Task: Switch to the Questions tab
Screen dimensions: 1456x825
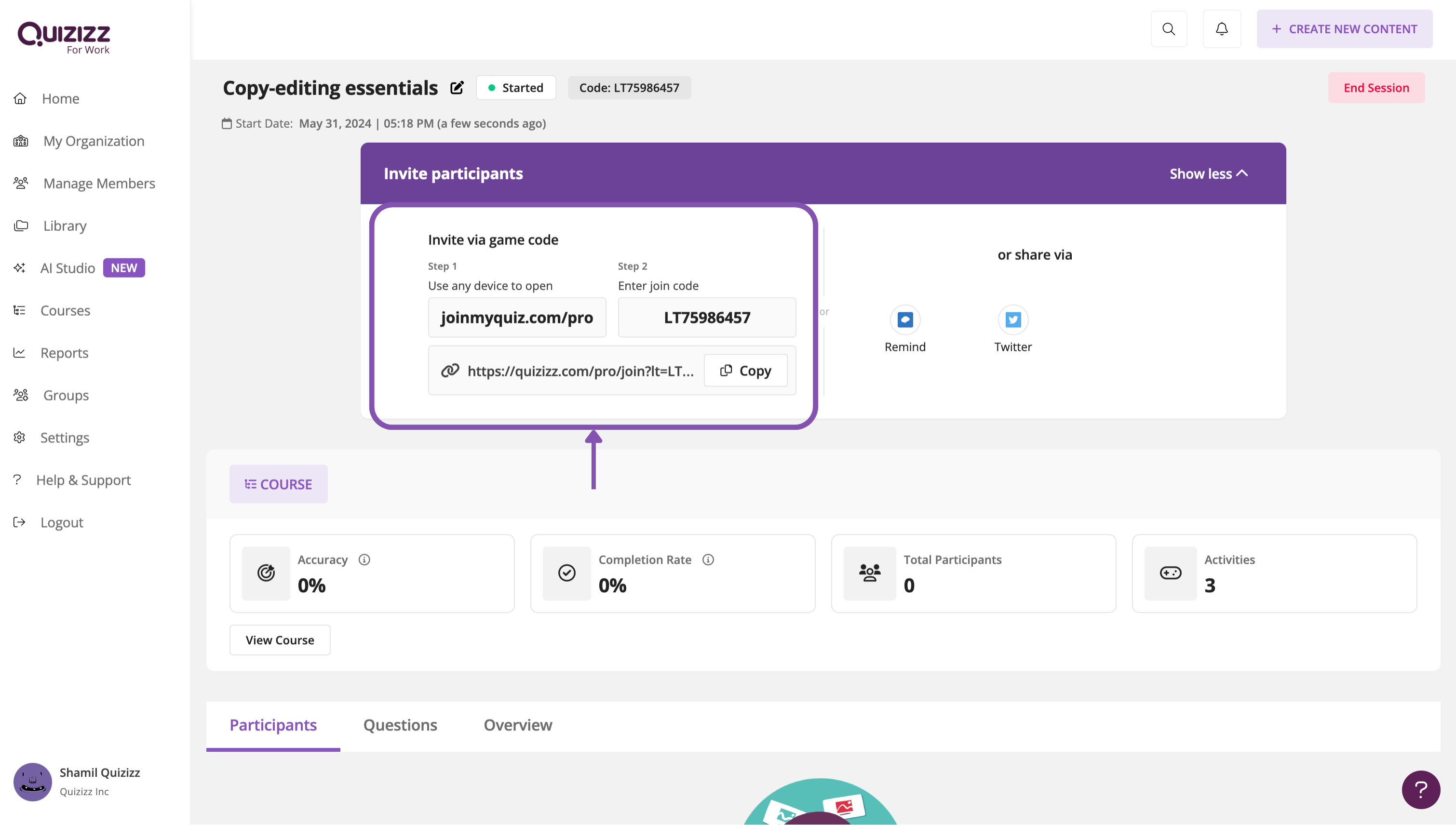Action: click(400, 725)
